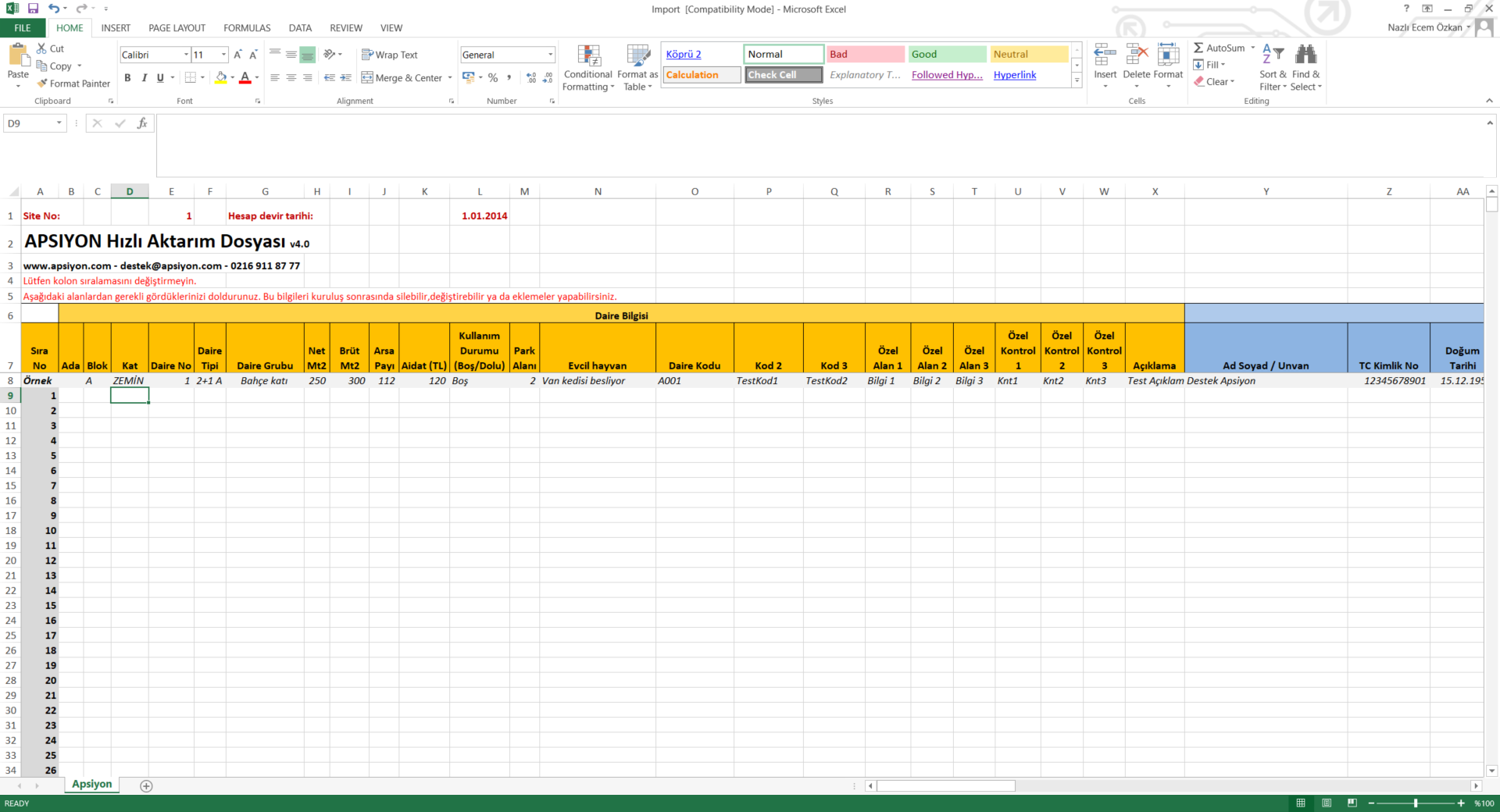This screenshot has width=1500, height=812.
Task: Apply Percent Style number format
Action: pos(493,77)
